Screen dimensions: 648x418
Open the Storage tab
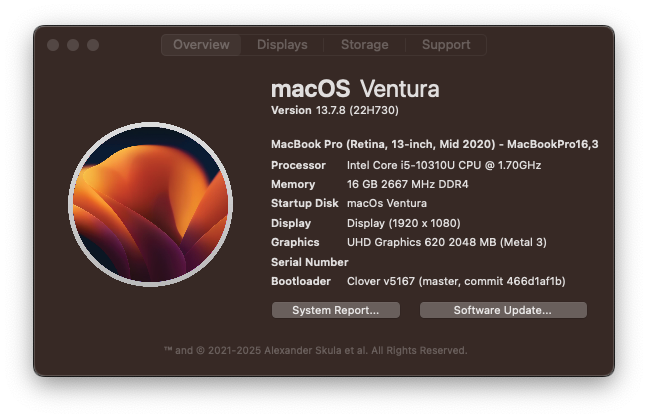point(364,45)
